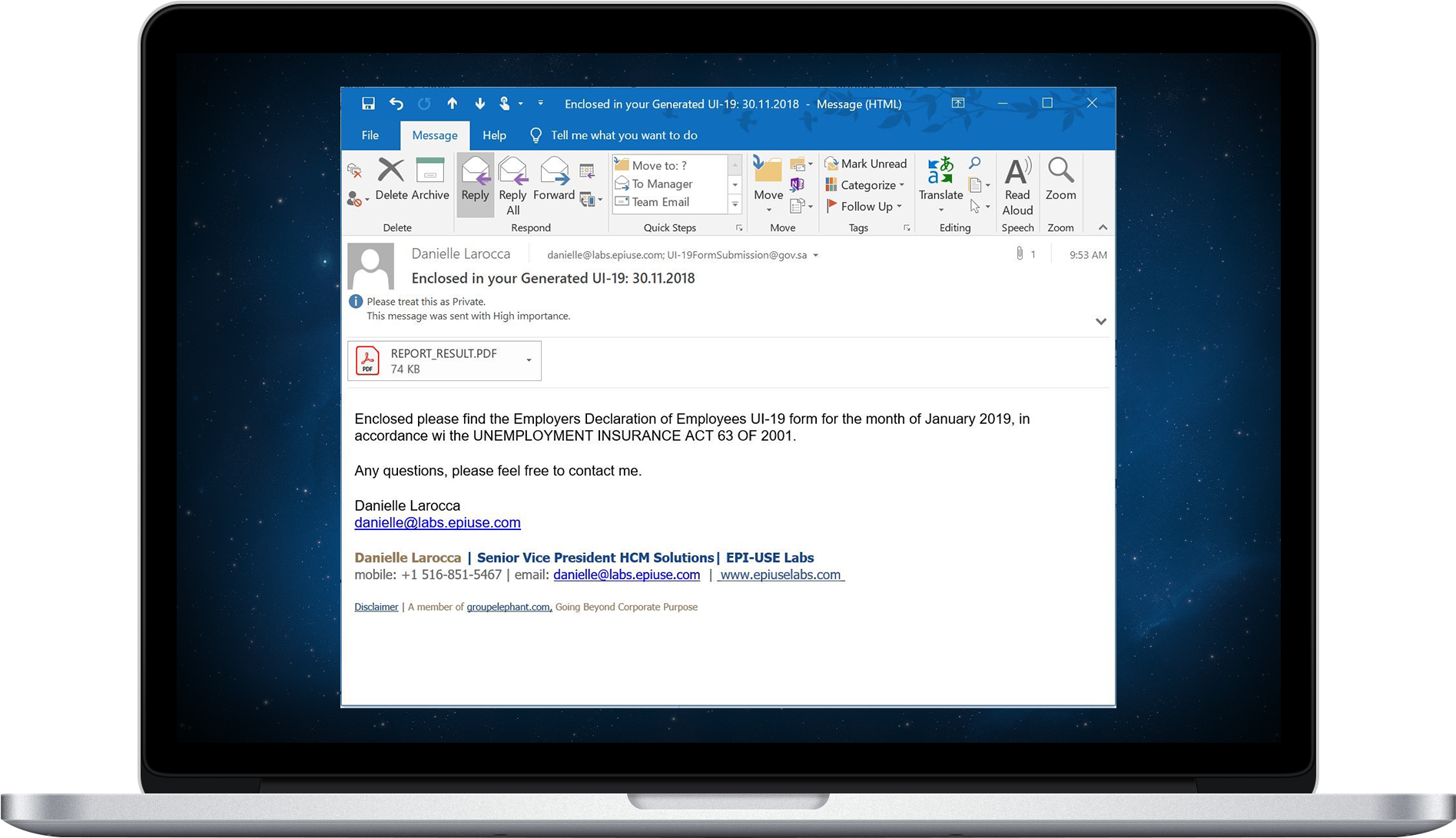Switch to the Help tab

pyautogui.click(x=494, y=134)
